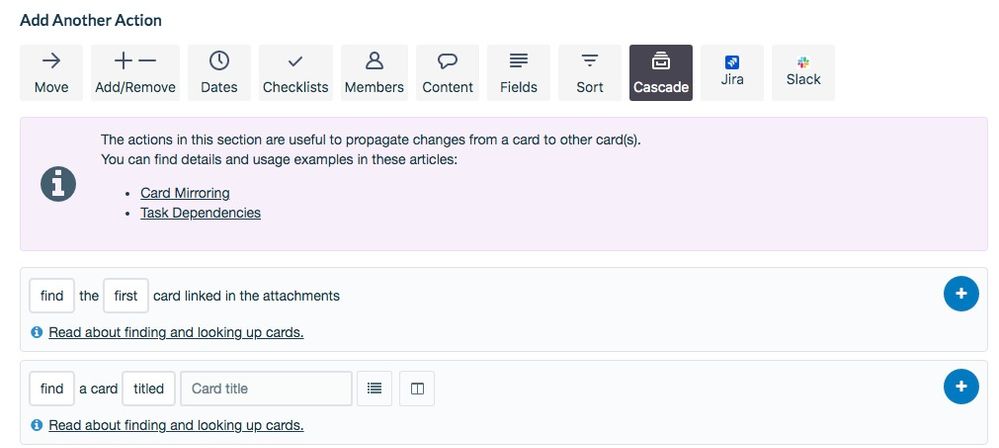
Task: Toggle the 'first' option for linked card
Action: click(x=126, y=296)
